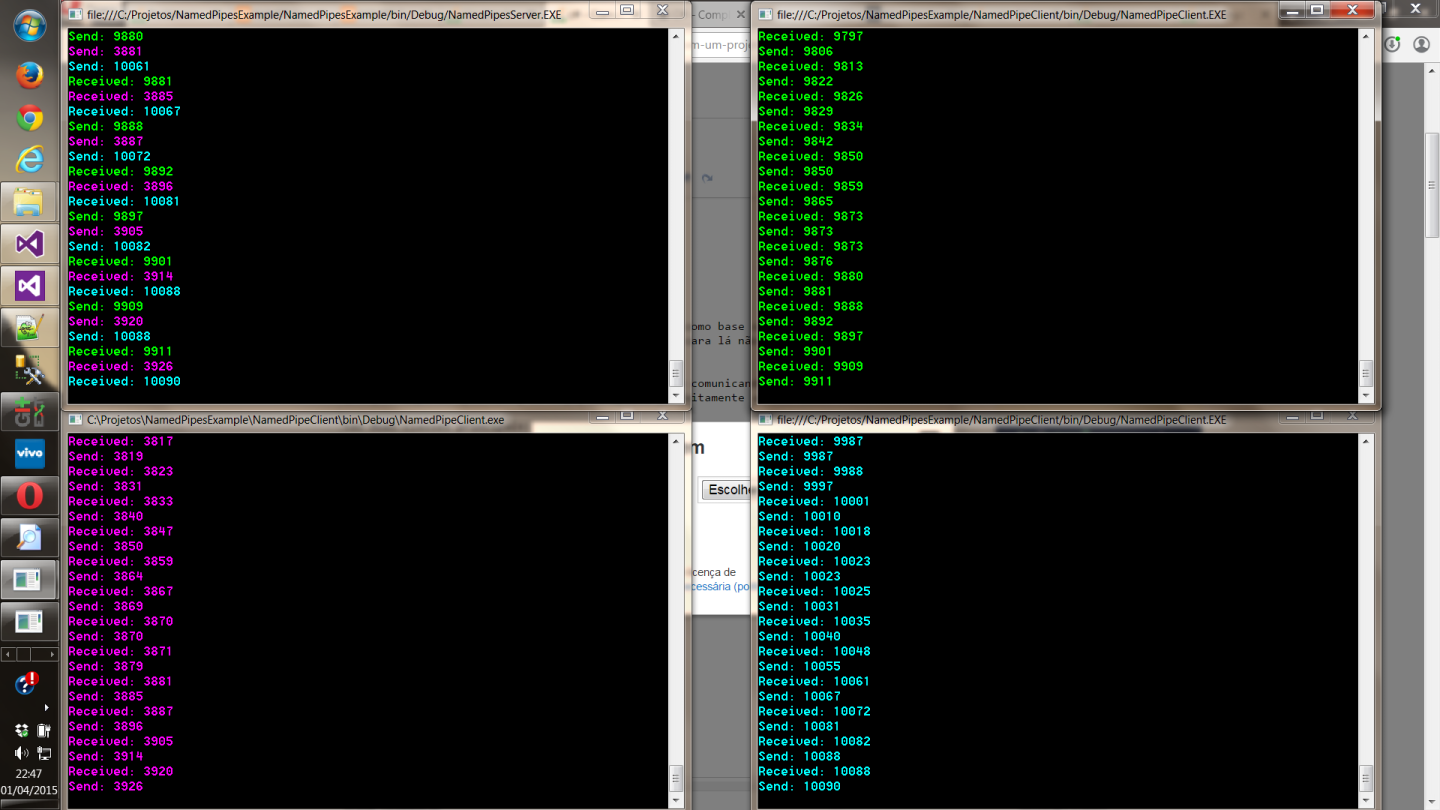
Task: Open the Windows Start menu orb
Action: [x=29, y=26]
